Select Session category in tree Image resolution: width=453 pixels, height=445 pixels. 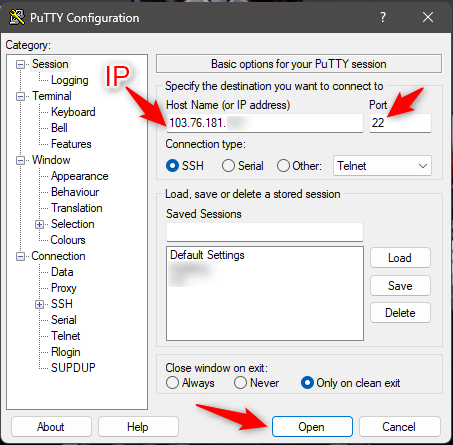50,64
